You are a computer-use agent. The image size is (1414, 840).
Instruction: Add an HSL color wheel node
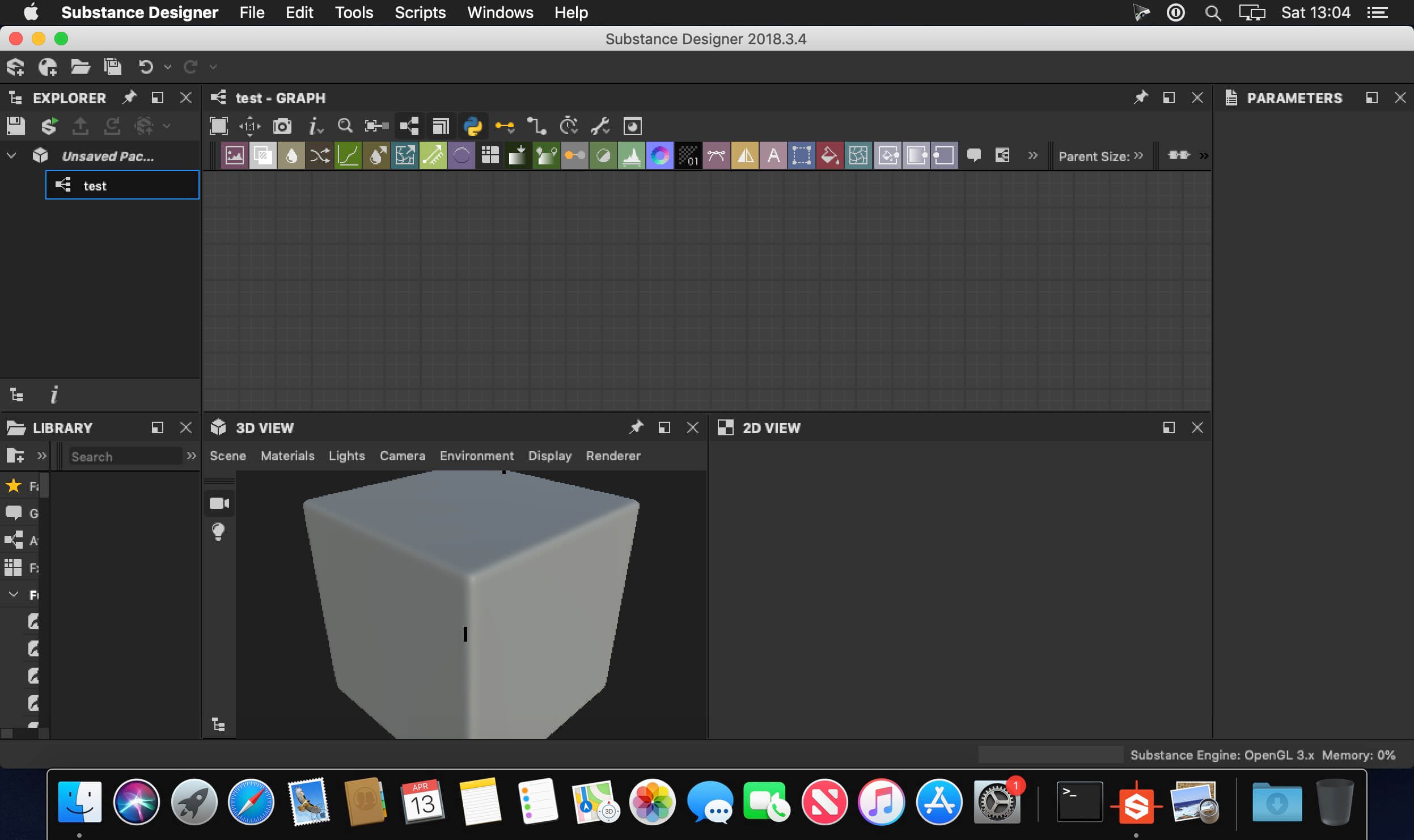coord(660,155)
